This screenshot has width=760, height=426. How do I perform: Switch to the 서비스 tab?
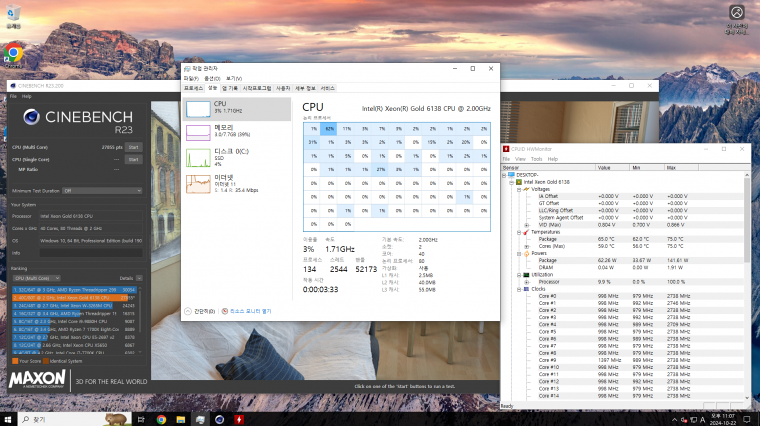328,88
